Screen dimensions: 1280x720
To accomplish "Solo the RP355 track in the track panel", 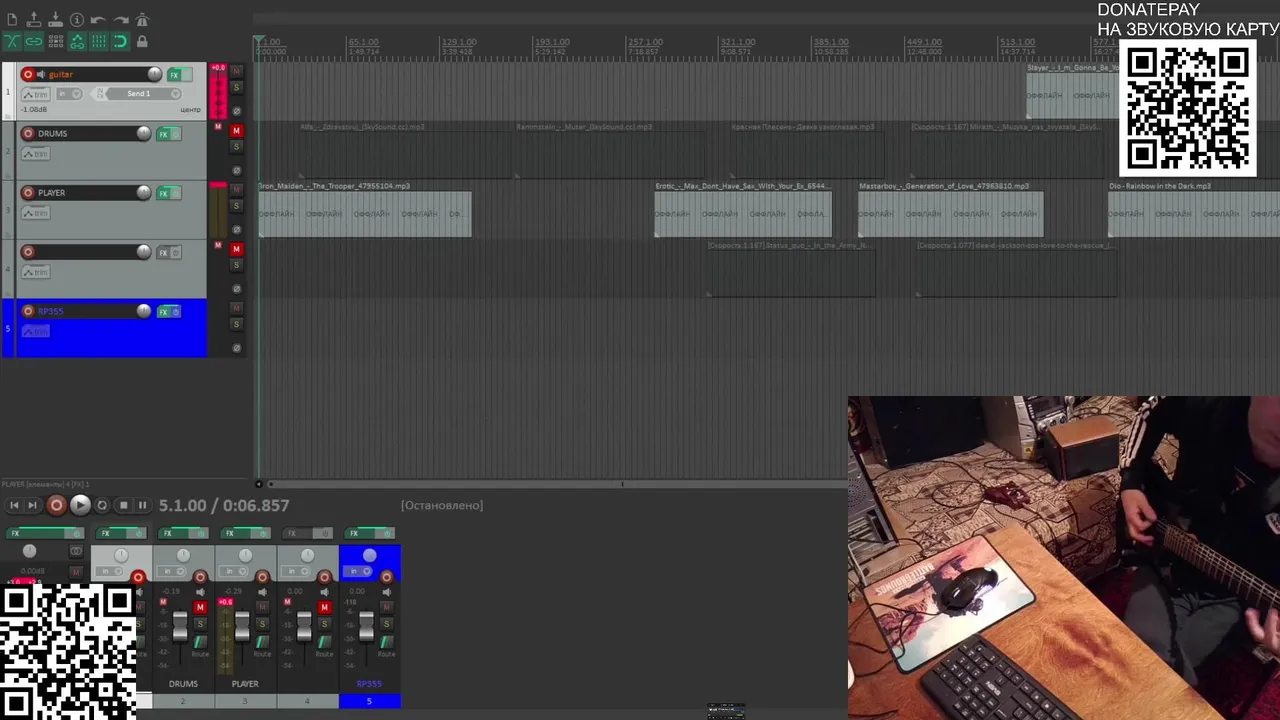I will (236, 324).
